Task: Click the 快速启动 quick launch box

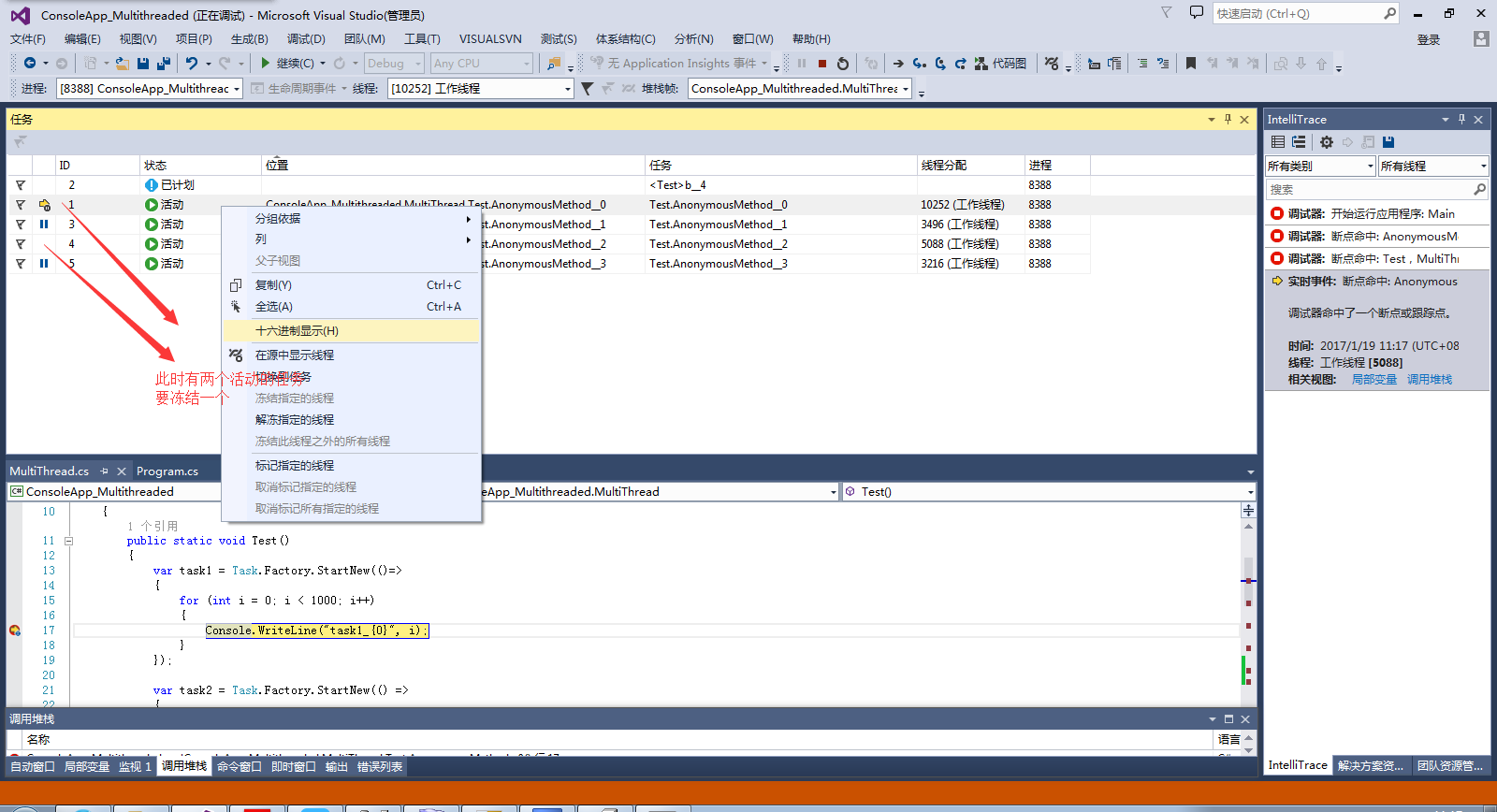Action: click(x=1306, y=13)
